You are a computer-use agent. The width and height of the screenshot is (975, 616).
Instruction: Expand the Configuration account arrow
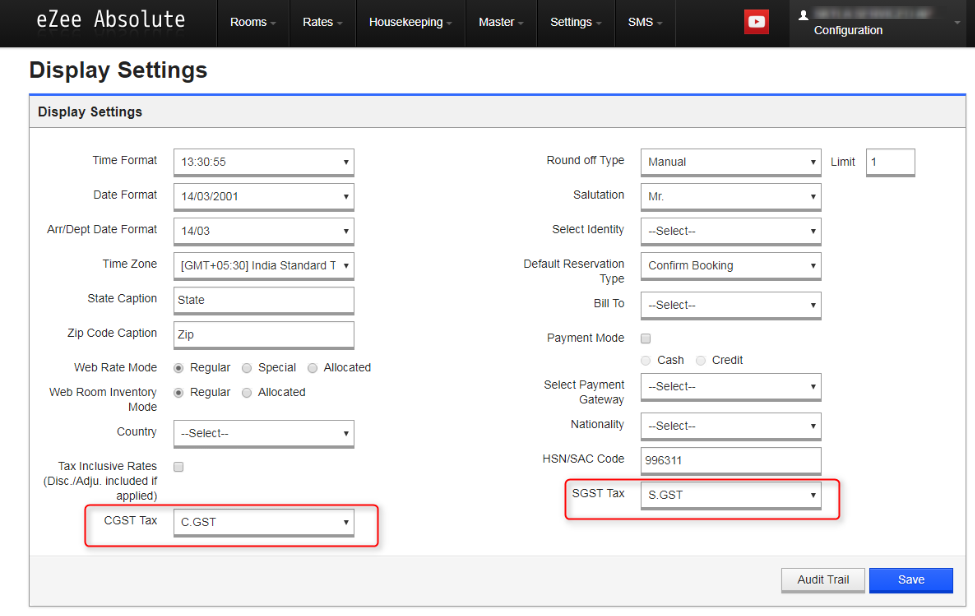tap(957, 22)
